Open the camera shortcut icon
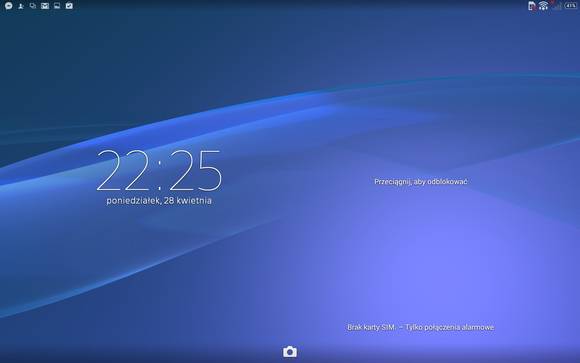Screen dimensions: 580x363 tap(290, 352)
